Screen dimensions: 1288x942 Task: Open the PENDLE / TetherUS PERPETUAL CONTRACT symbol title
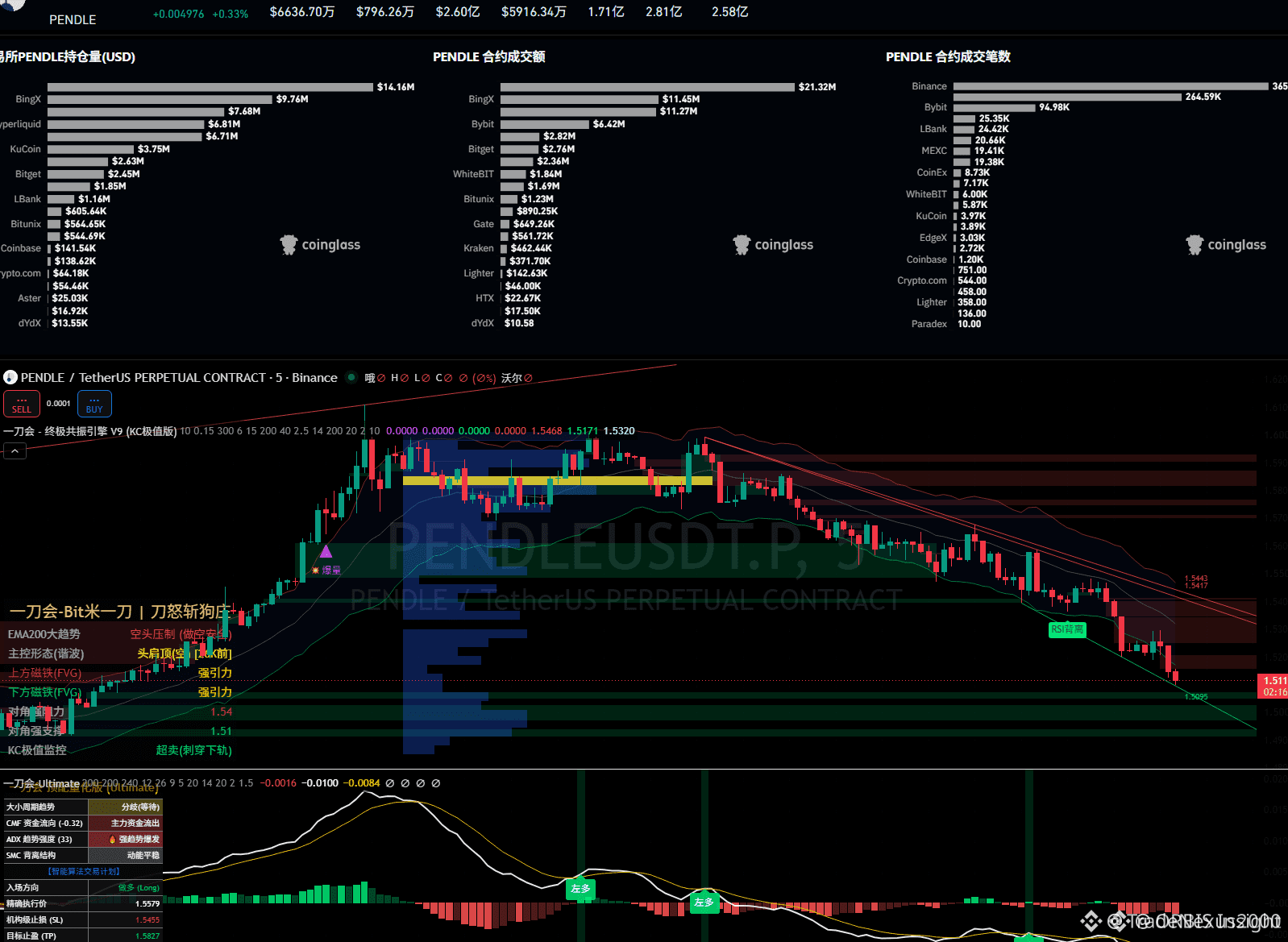tap(179, 378)
